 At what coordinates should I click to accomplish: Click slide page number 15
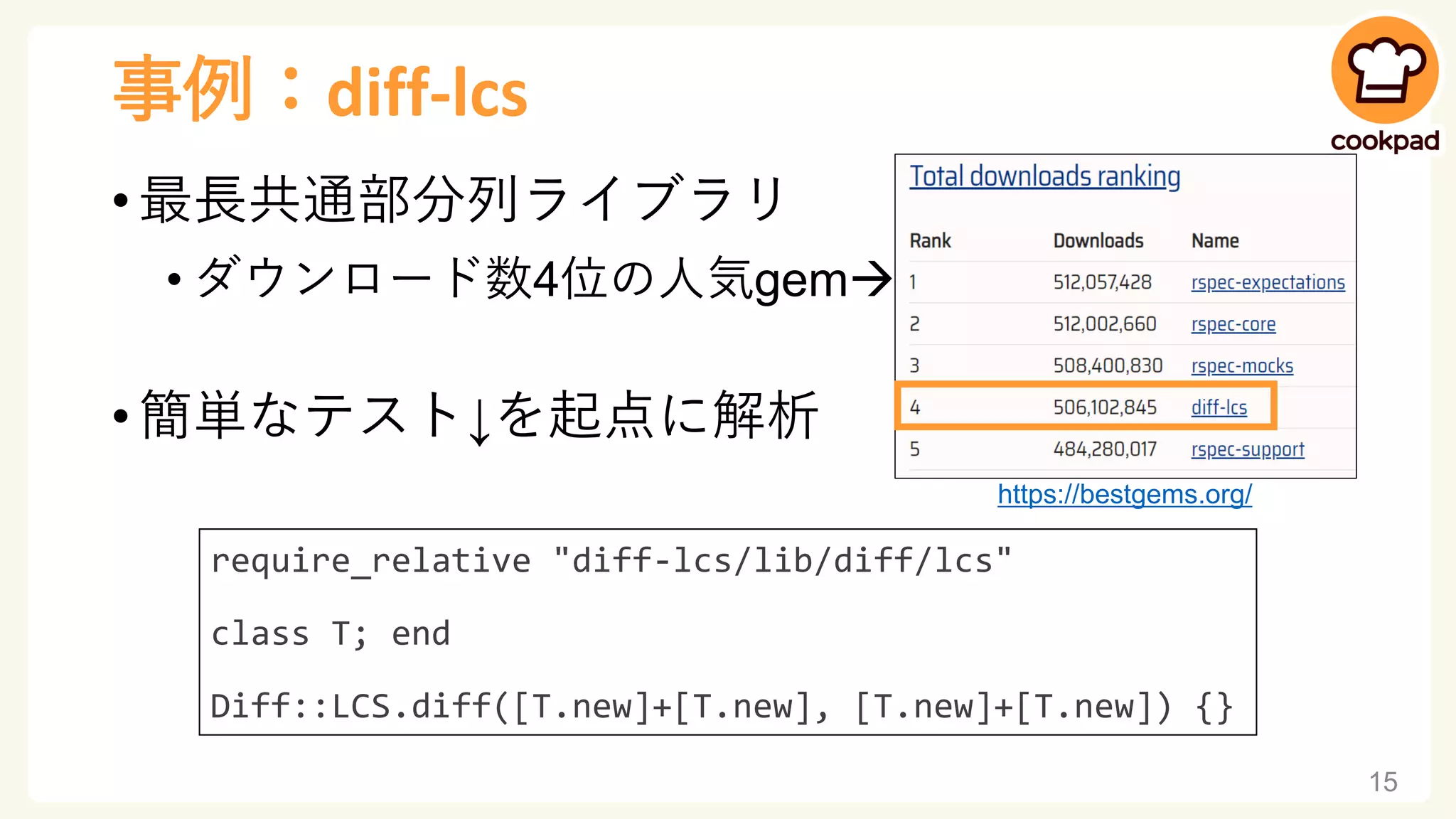1383,782
